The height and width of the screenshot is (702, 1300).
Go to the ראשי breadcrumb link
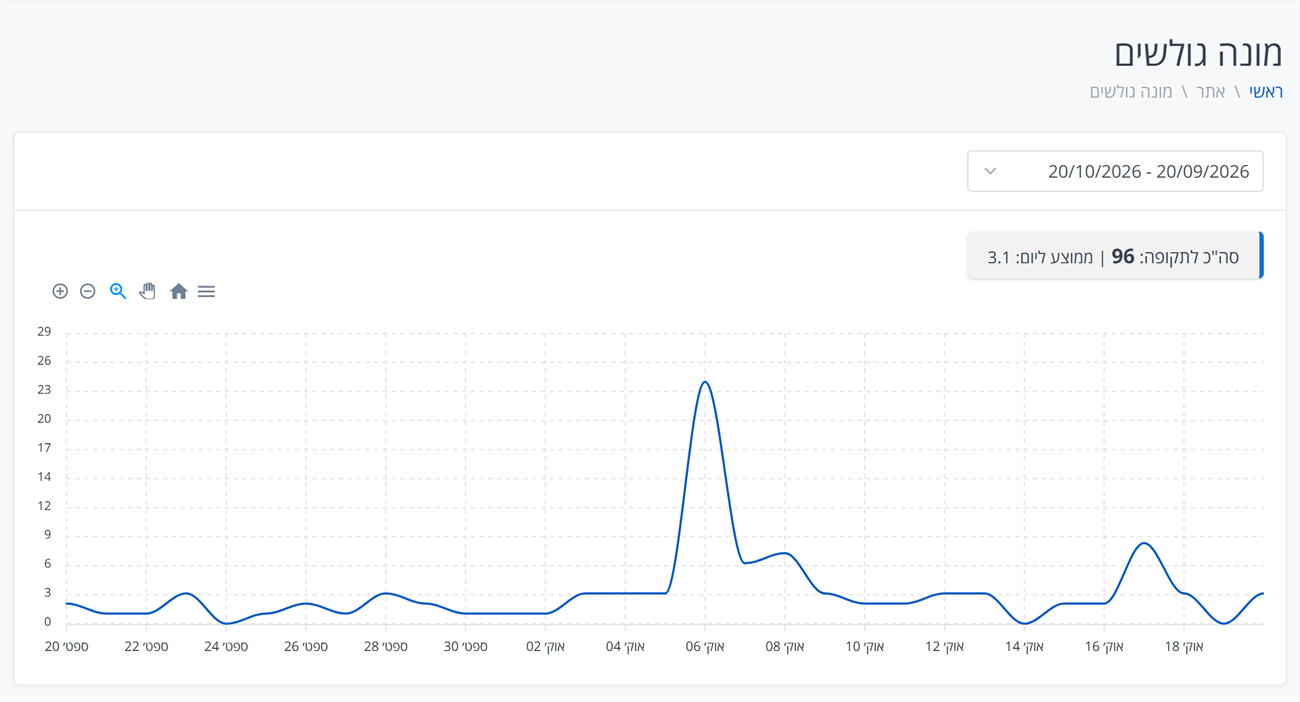point(1266,92)
